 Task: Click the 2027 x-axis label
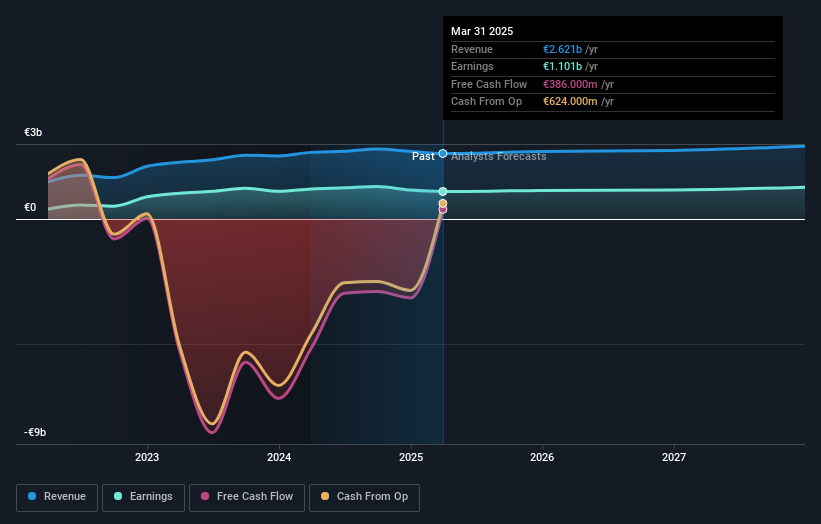click(x=674, y=457)
